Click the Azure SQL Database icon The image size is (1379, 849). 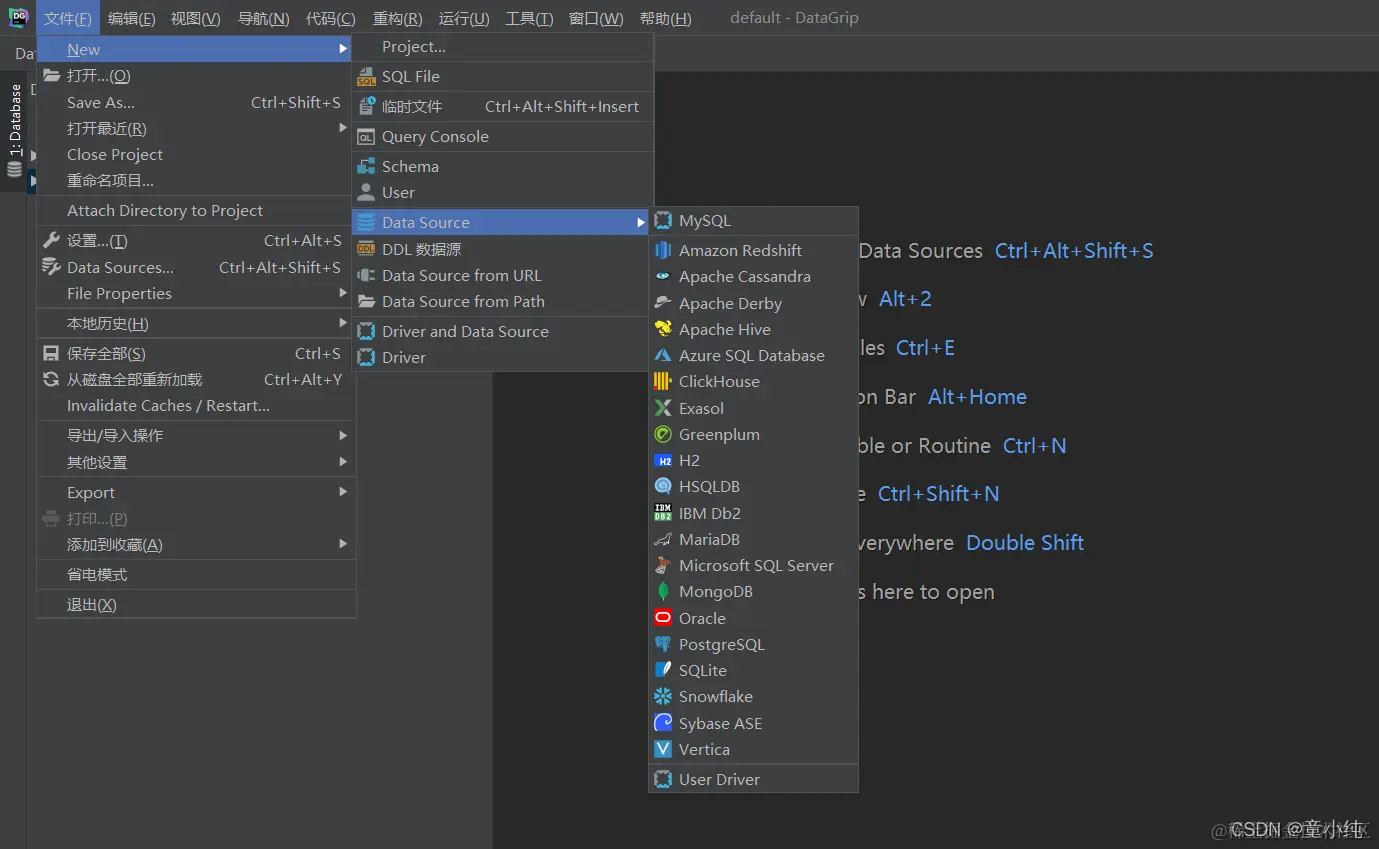pos(663,355)
